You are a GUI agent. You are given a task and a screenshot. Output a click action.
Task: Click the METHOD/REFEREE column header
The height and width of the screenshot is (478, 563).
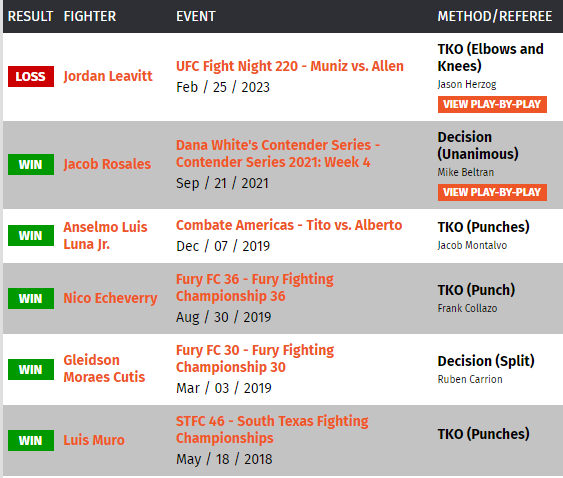pos(495,16)
